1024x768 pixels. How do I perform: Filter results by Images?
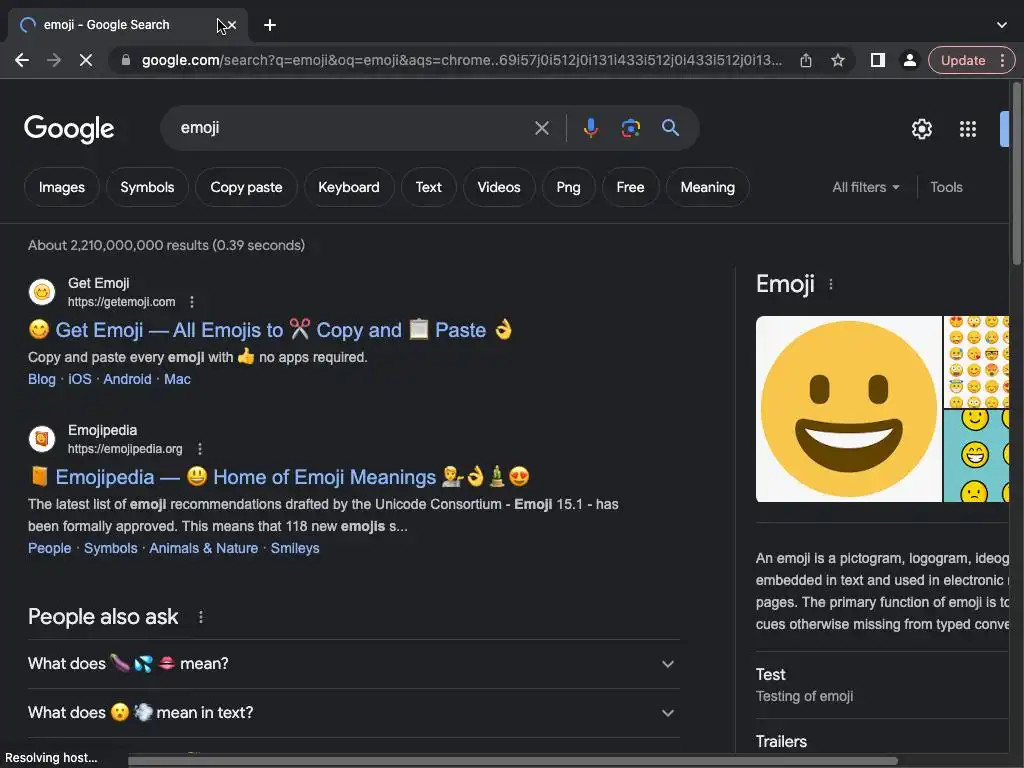[61, 187]
